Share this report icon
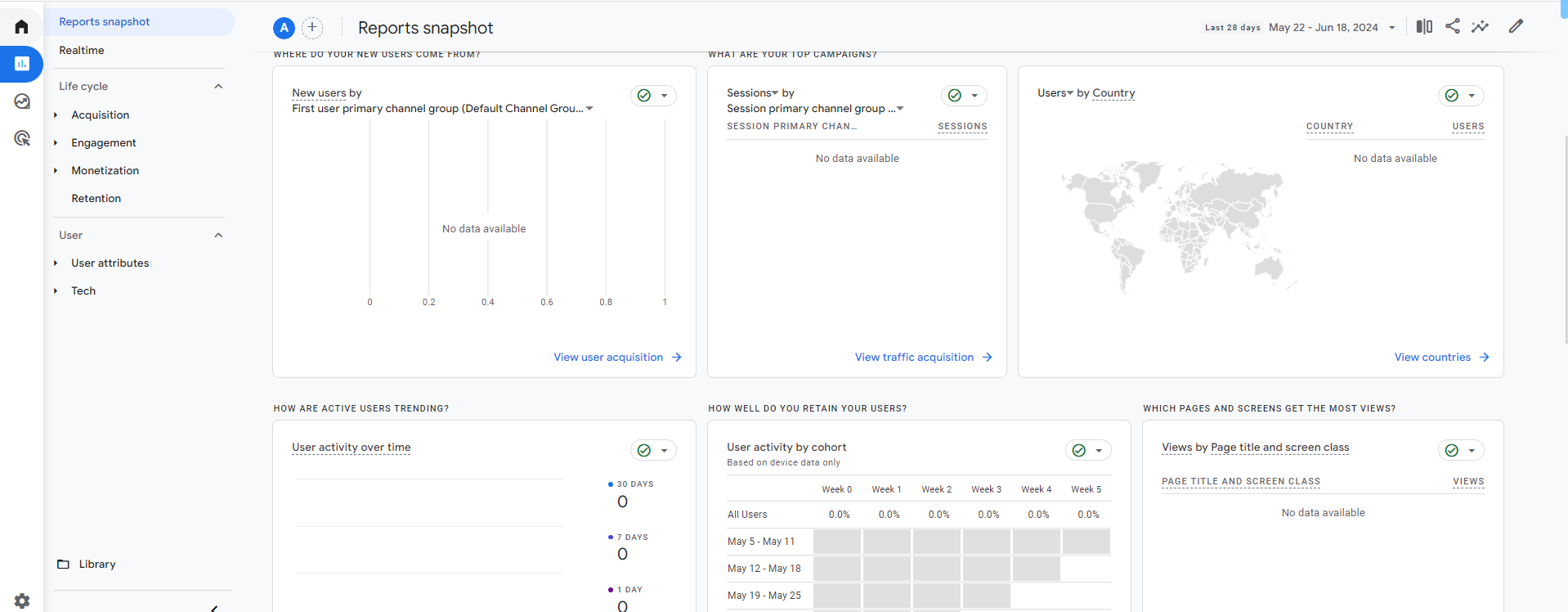This screenshot has width=1568, height=612. tap(1453, 26)
